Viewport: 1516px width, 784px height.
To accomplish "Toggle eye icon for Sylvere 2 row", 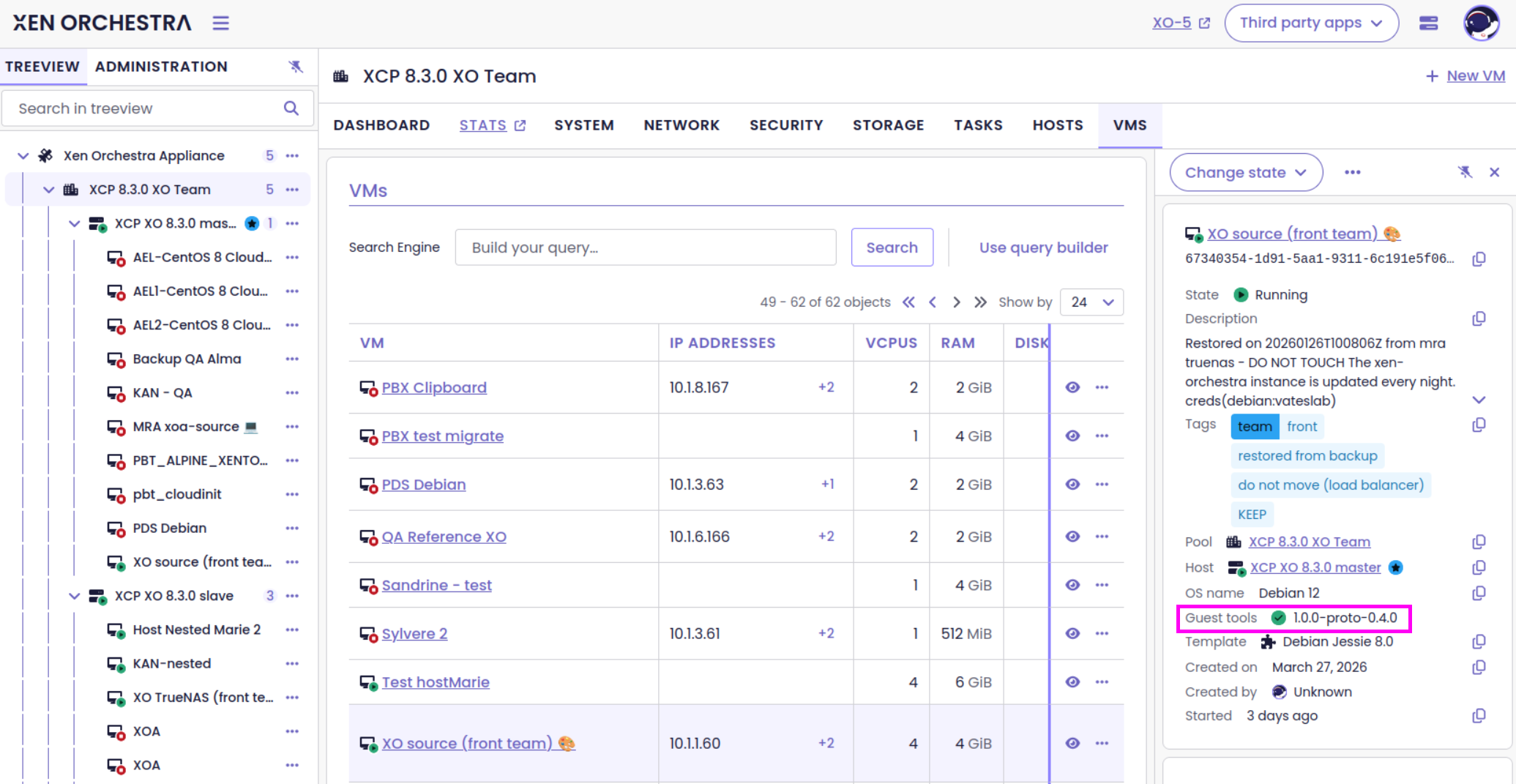I will [1072, 633].
